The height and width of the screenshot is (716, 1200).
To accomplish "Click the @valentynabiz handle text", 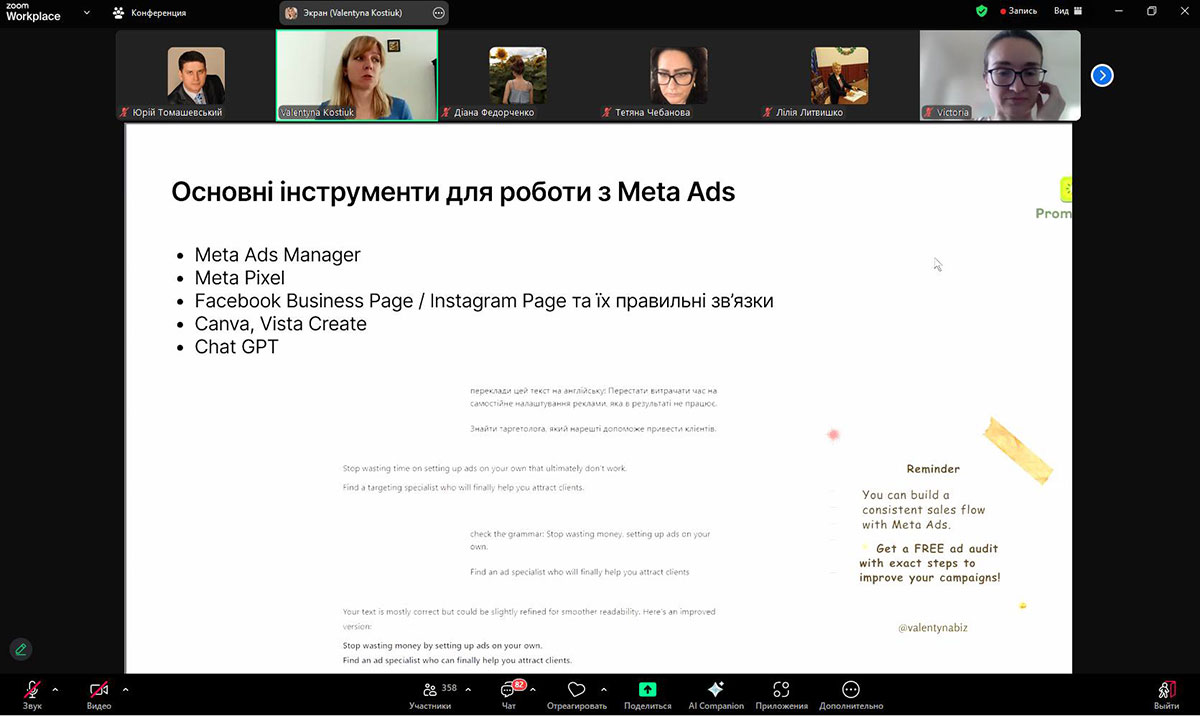I will 933,628.
